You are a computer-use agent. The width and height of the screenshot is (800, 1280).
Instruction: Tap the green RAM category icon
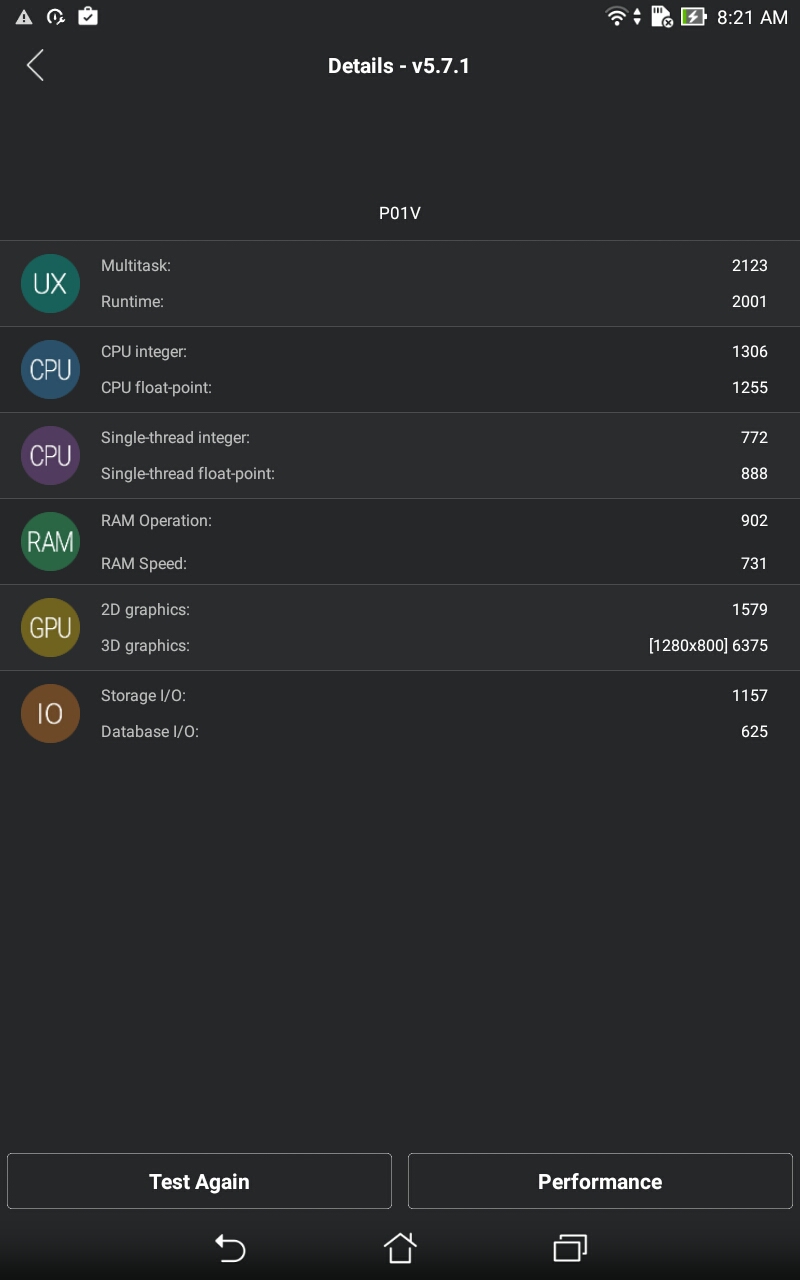pos(50,542)
